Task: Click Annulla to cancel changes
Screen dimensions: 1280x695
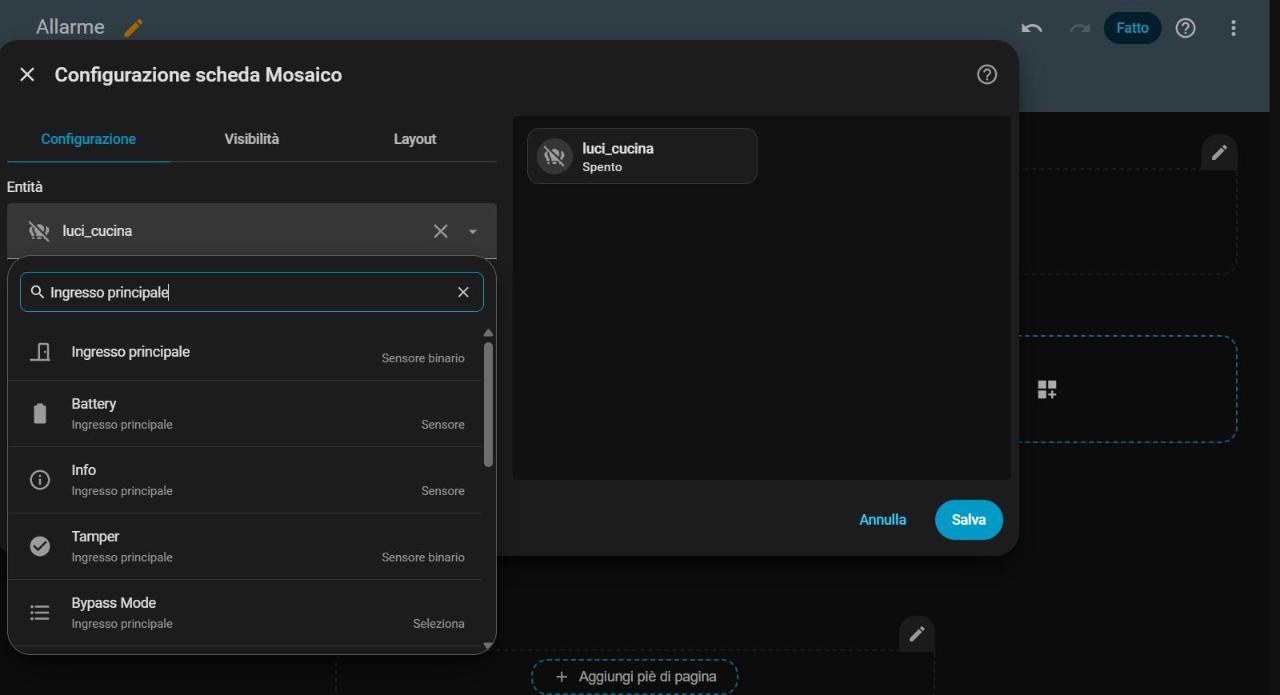Action: pyautogui.click(x=883, y=520)
